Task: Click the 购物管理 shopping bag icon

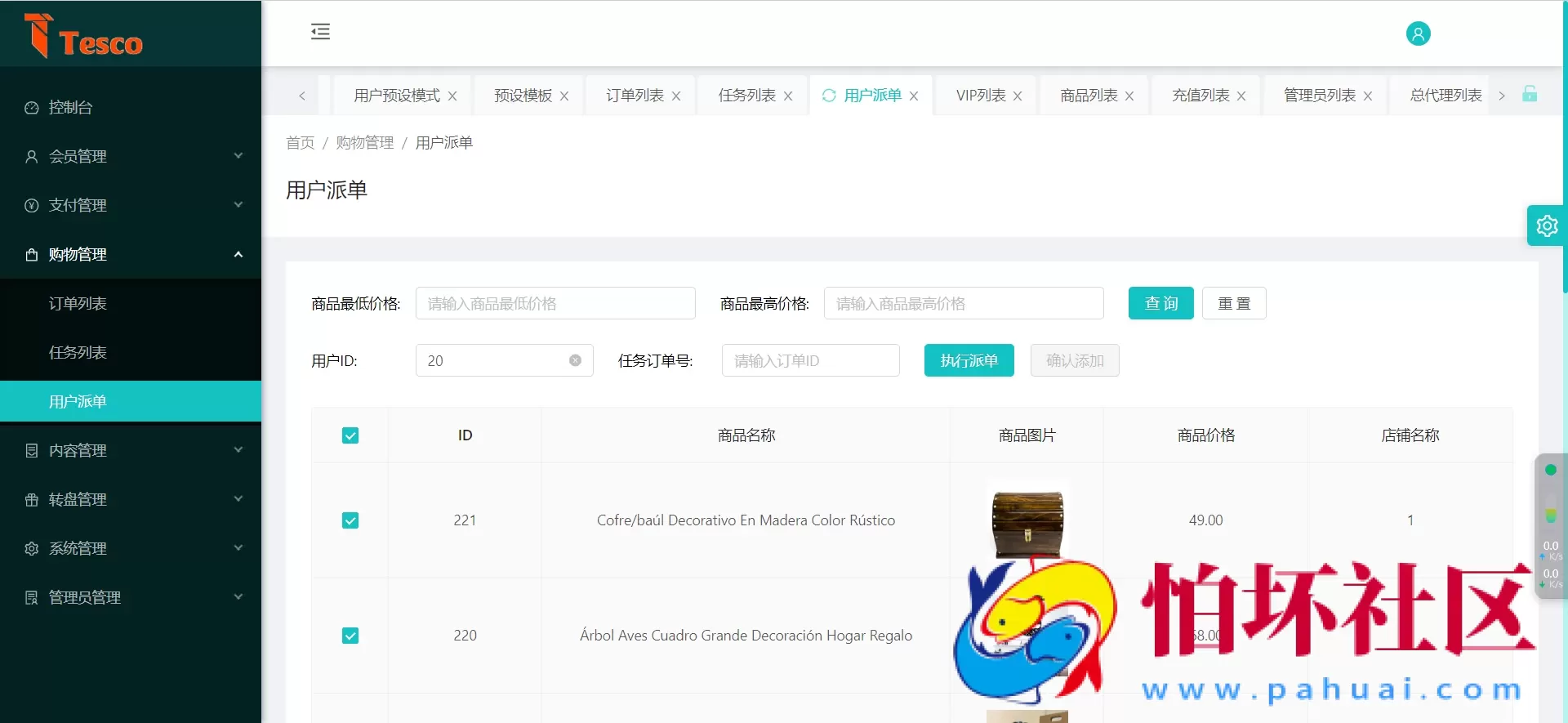Action: pyautogui.click(x=32, y=255)
